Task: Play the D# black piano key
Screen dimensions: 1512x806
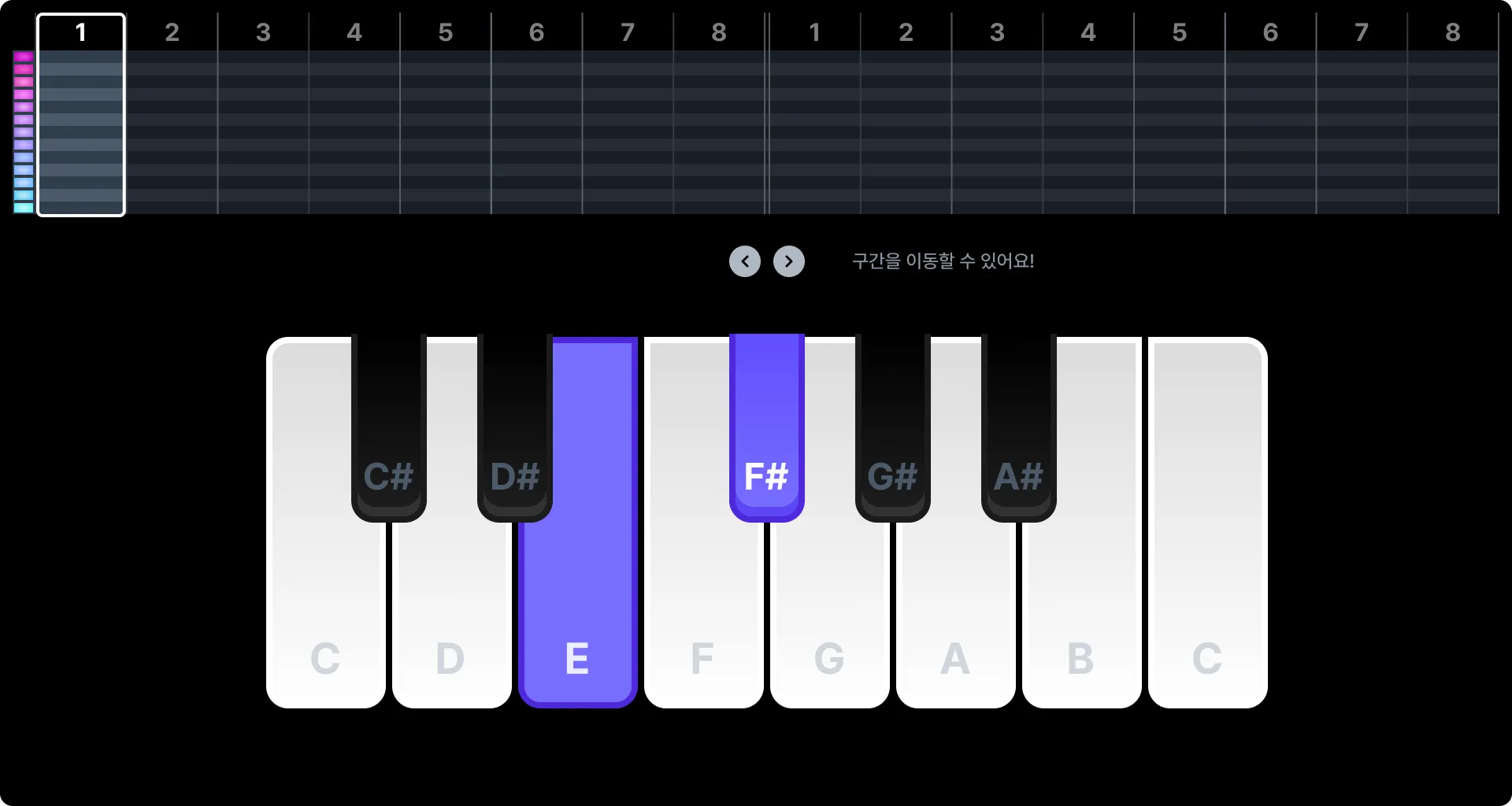Action: pos(515,427)
